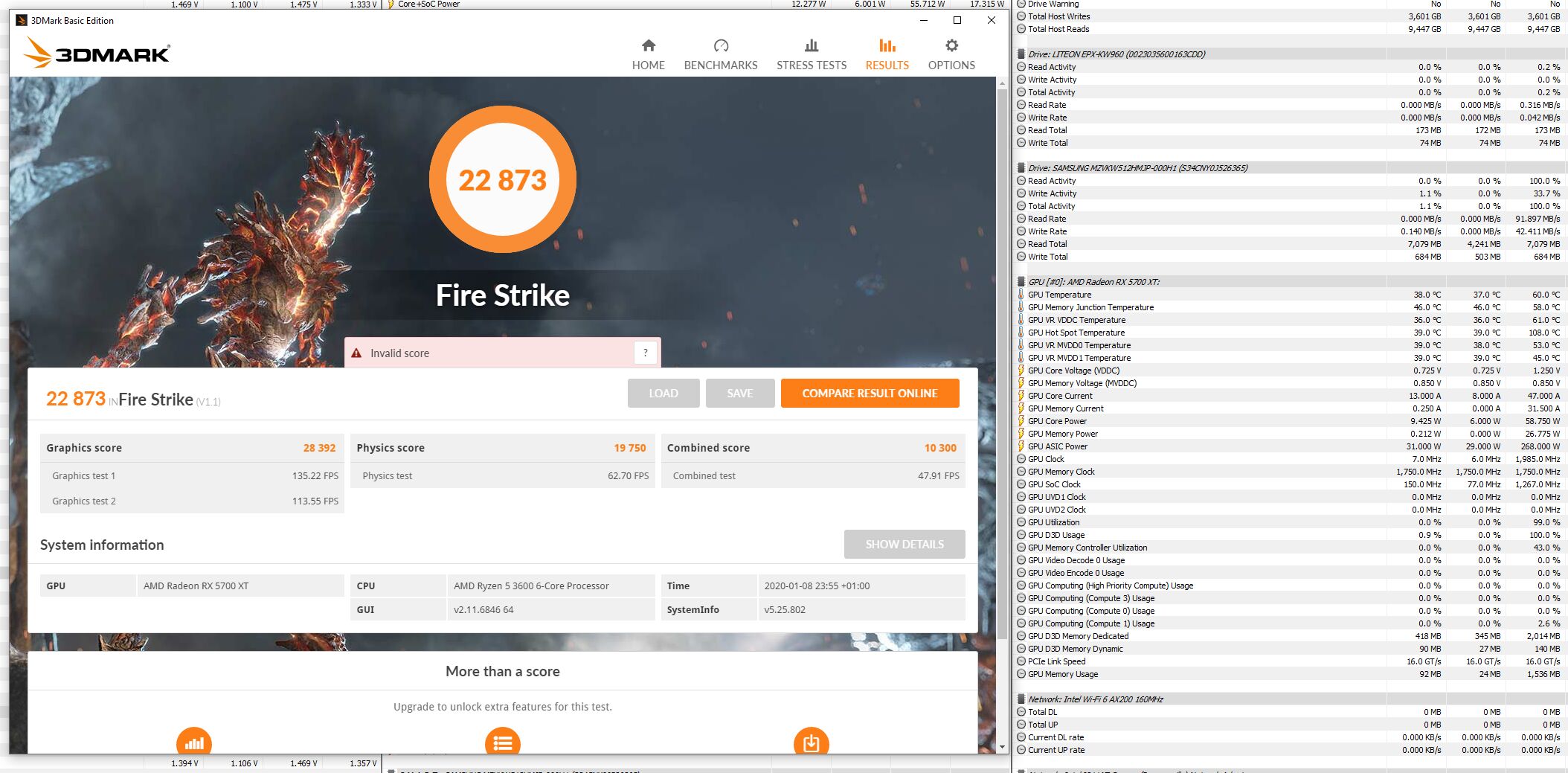Viewport: 1568px width, 773px height.
Task: Click LITEON drive Read Rate icon
Action: (x=1021, y=105)
